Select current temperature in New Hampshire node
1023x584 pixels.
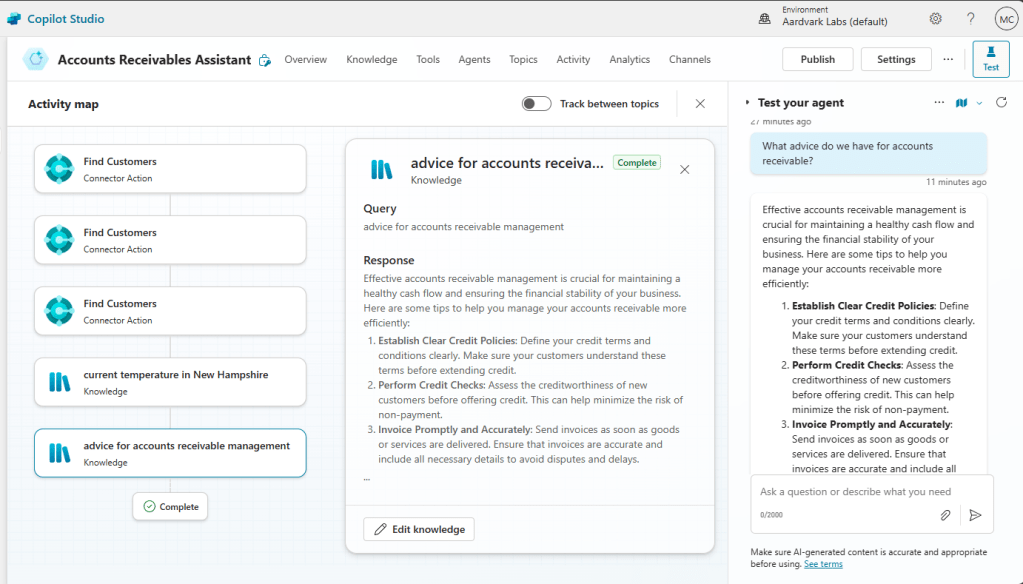click(x=170, y=382)
